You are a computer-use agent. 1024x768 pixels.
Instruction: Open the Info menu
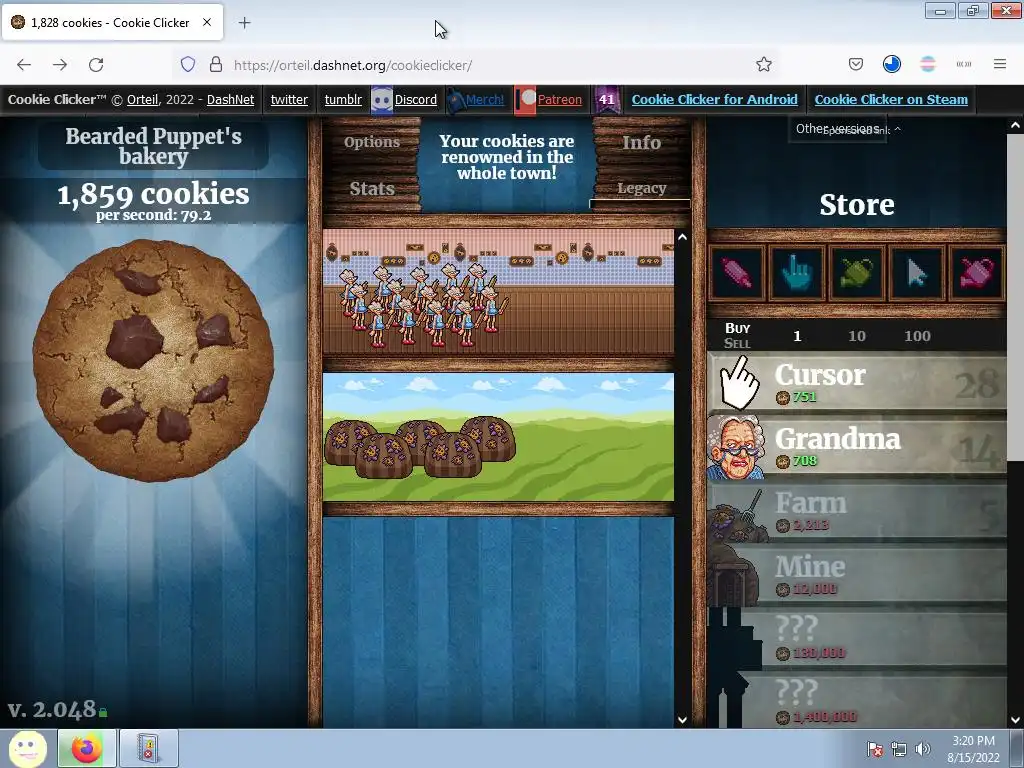point(641,142)
